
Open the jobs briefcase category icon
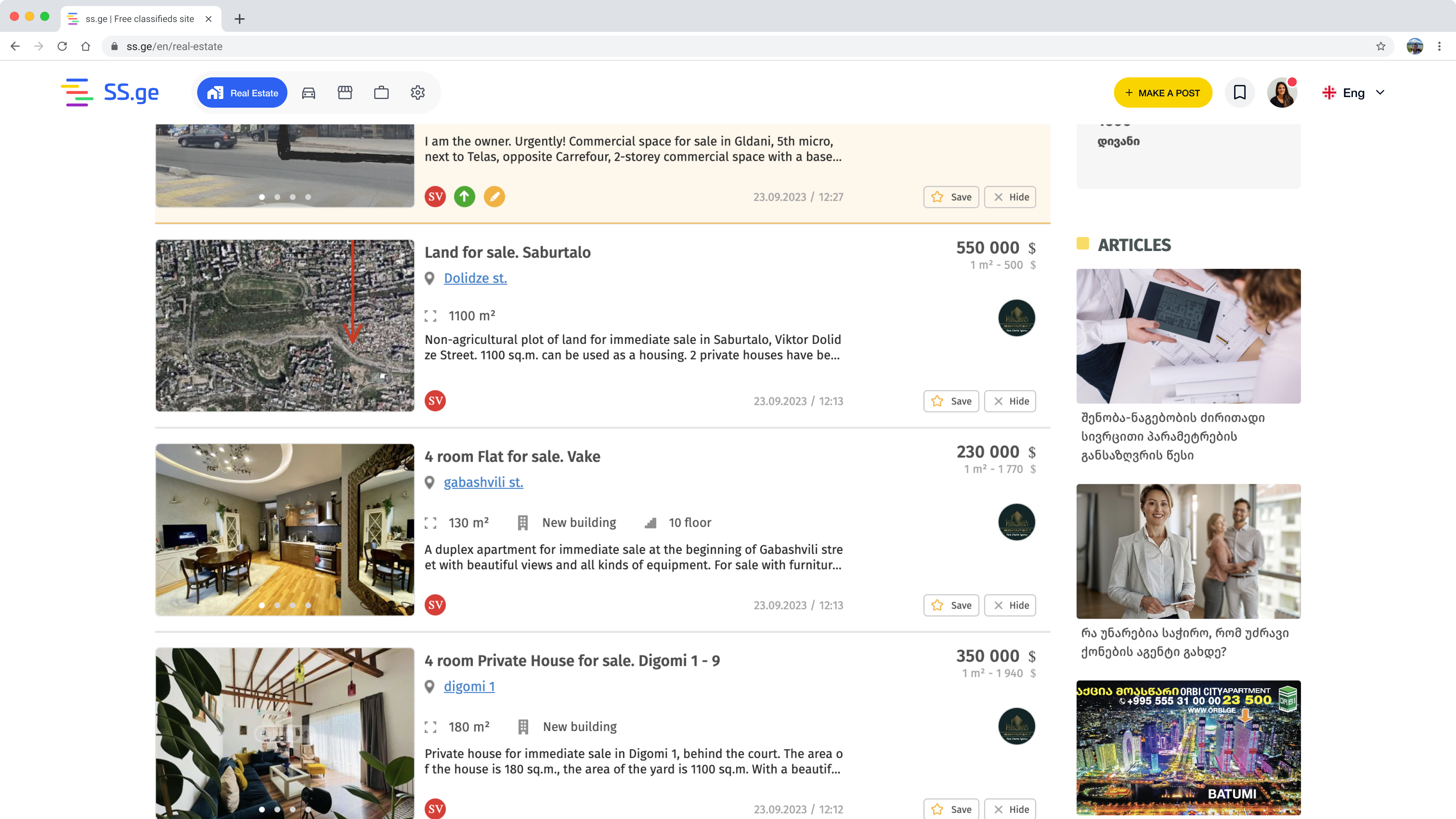(381, 93)
